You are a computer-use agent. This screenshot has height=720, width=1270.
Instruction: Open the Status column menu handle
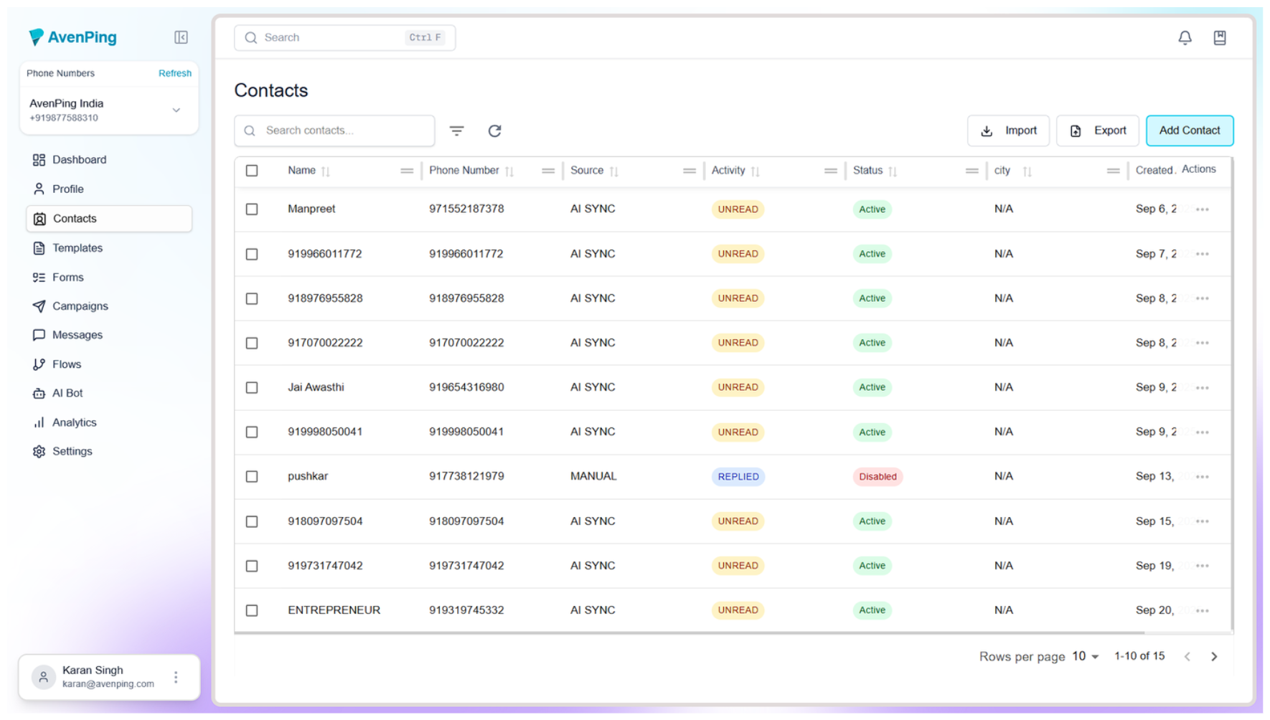(971, 171)
